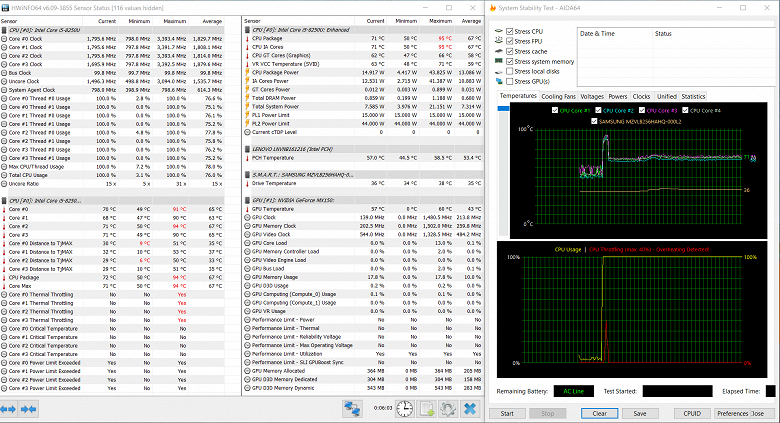780x423 pixels.
Task: Toggle CPU Core #3 graph checkbox
Action: (x=642, y=110)
